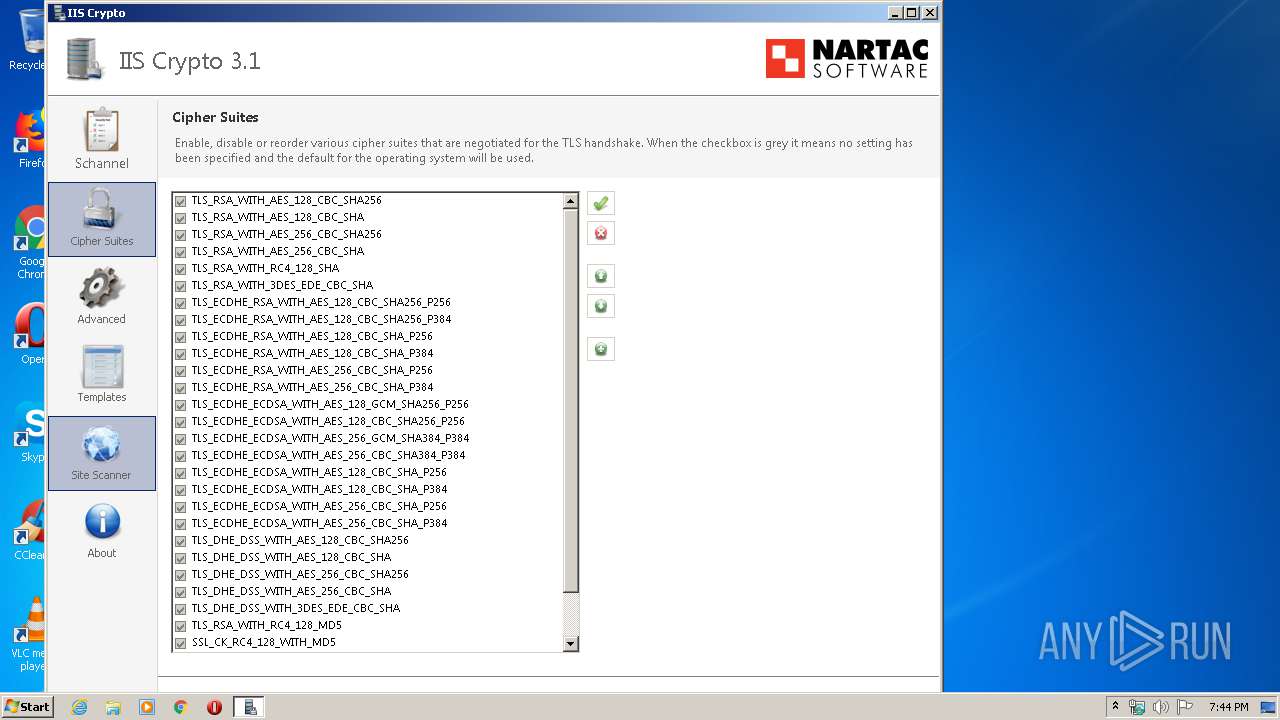The image size is (1280, 720).
Task: Select the Cipher Suites sidebar item
Action: tap(102, 219)
